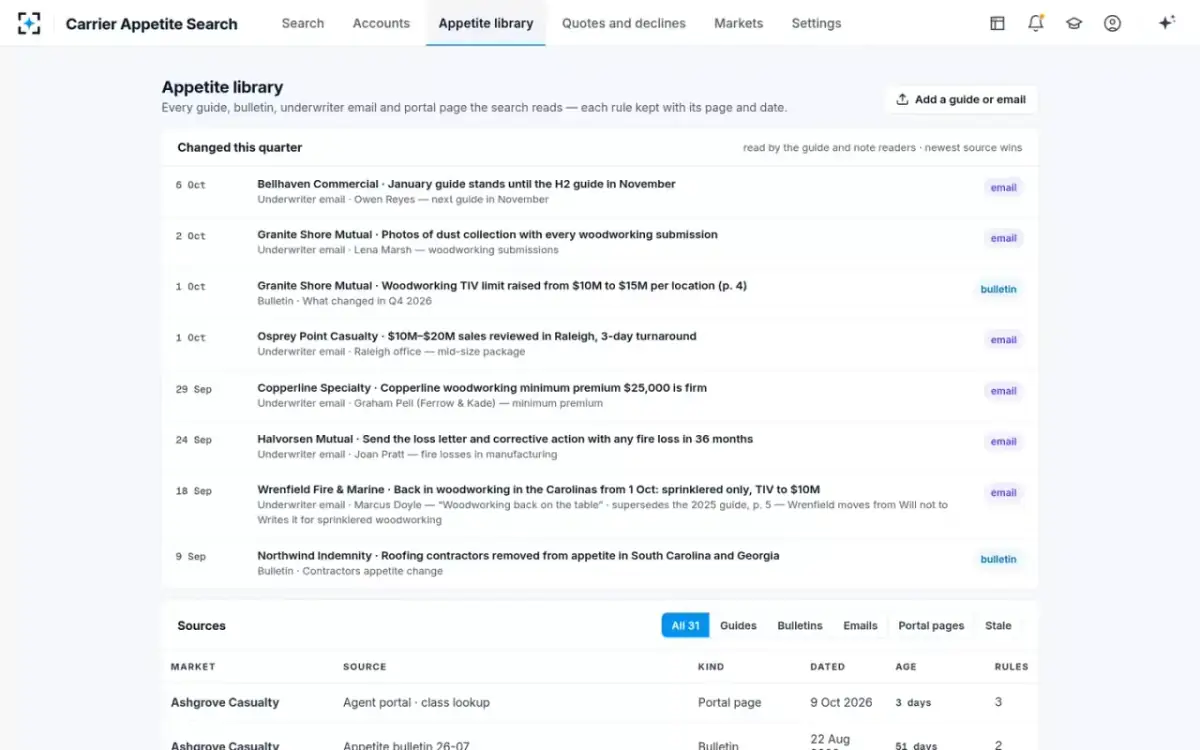1200x750 pixels.
Task: Filter sources by All 31
Action: tap(685, 625)
